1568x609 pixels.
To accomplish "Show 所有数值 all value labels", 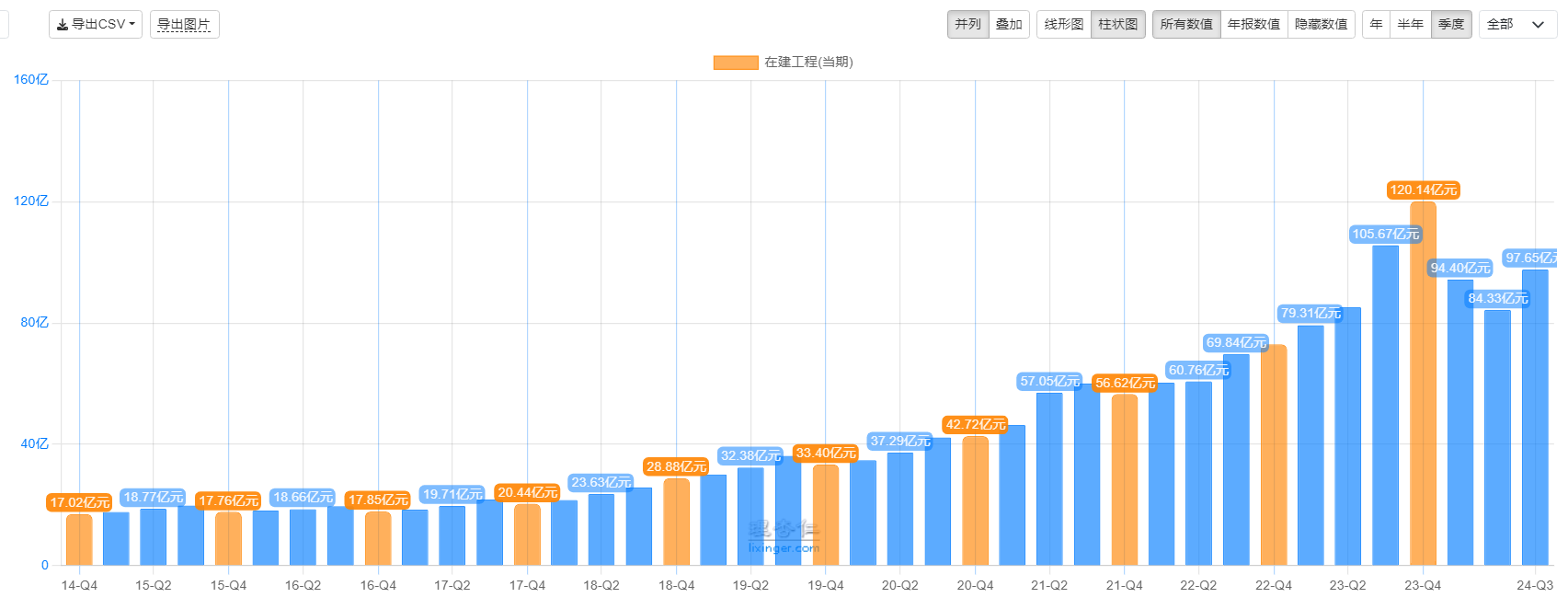I will (x=1186, y=24).
